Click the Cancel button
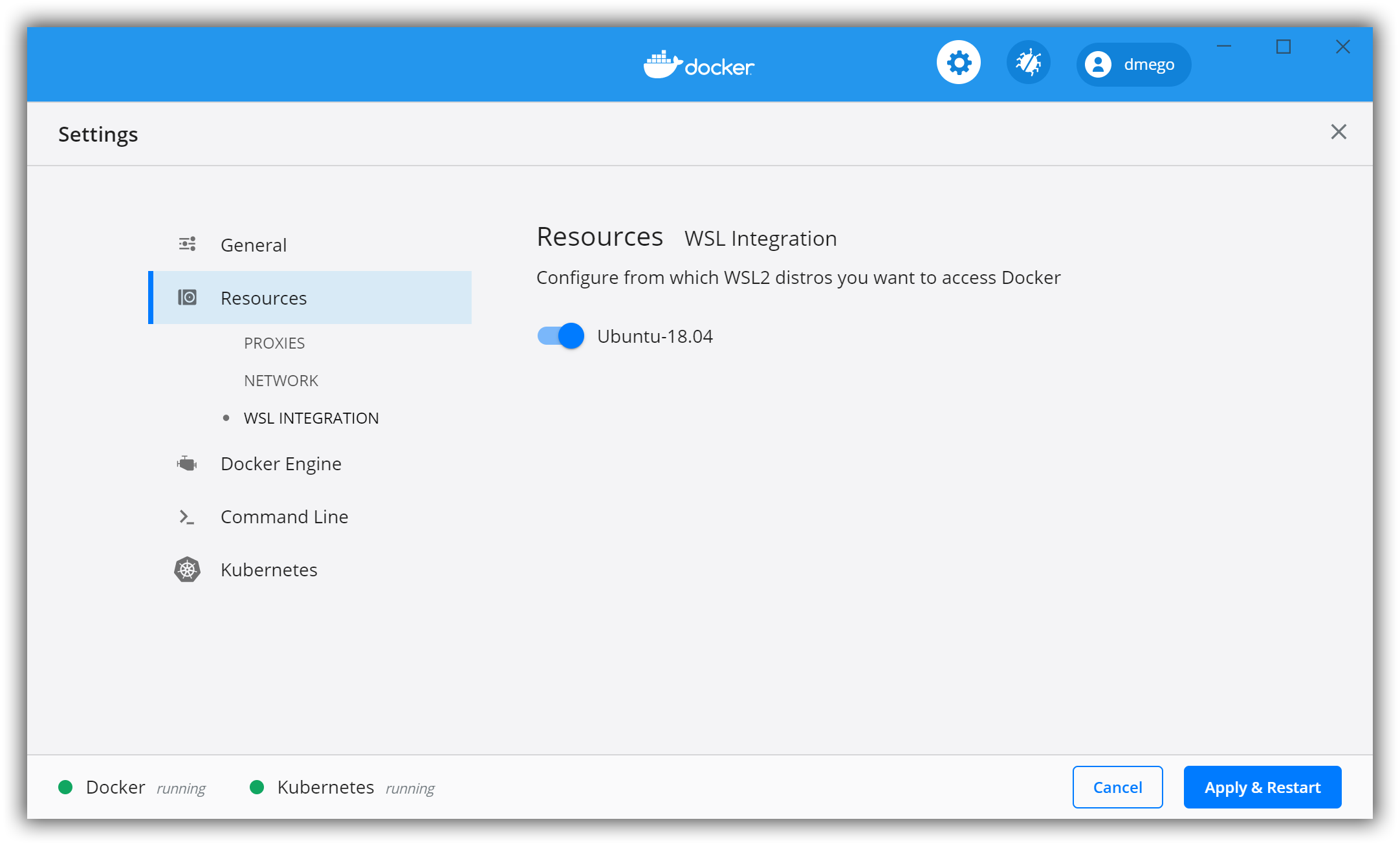This screenshot has width=1400, height=846. click(1117, 787)
